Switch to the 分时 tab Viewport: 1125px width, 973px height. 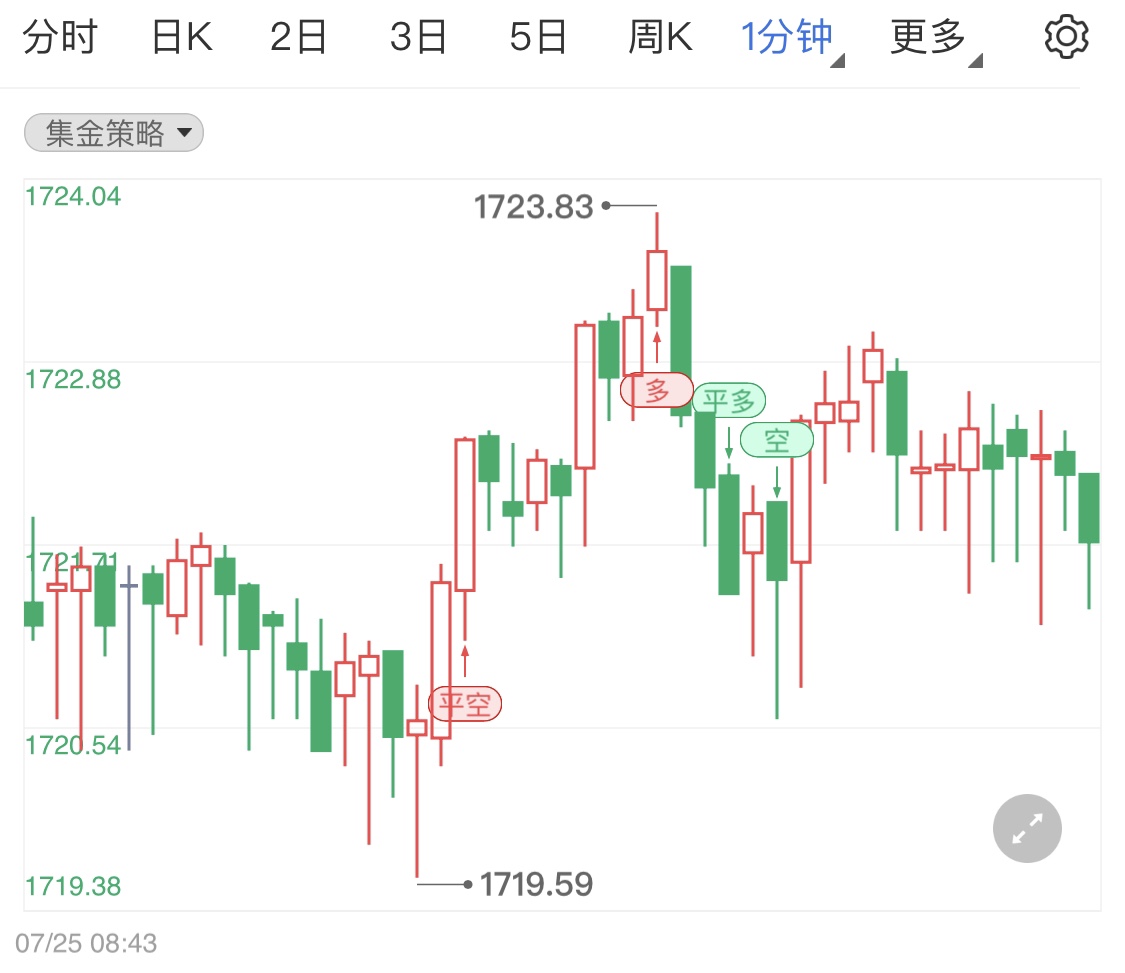coord(60,39)
